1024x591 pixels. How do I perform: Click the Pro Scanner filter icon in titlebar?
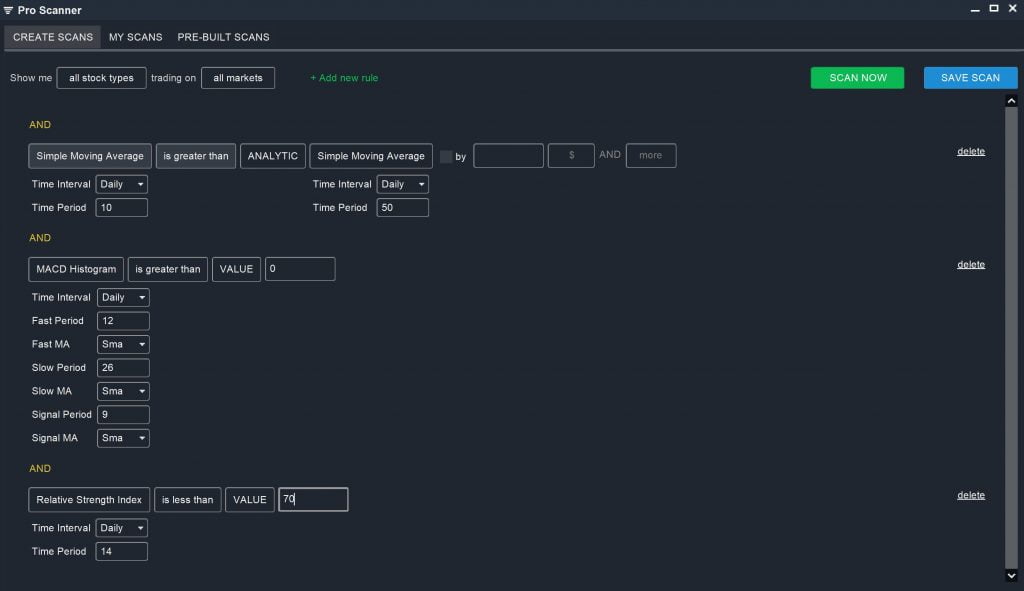10,9
